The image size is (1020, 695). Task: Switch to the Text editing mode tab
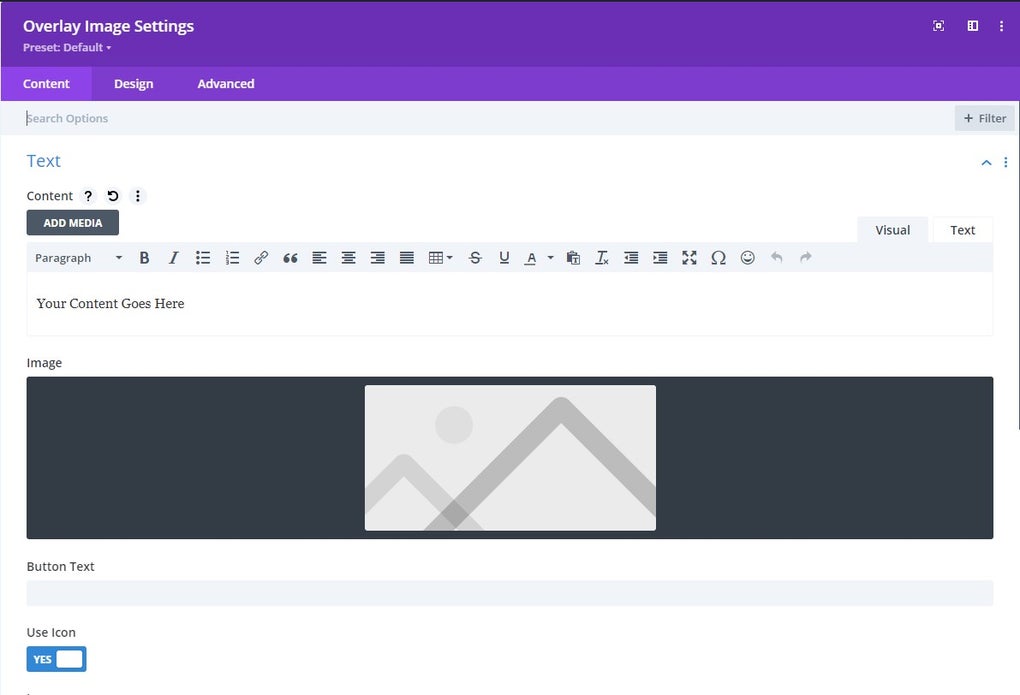[x=961, y=229]
